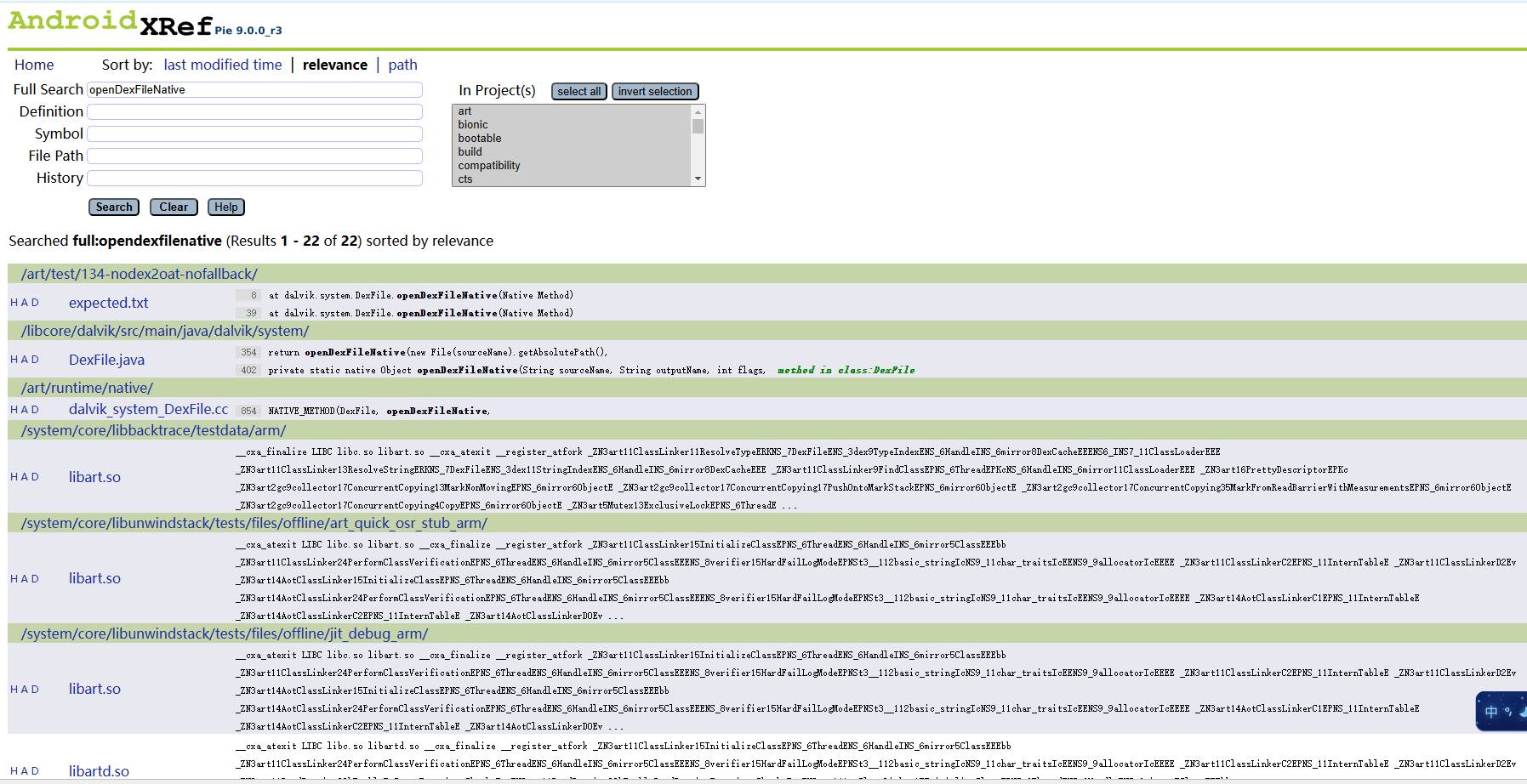Viewport: 1527px width, 784px height.
Task: Click annotate icon next to libartd.so
Action: point(25,770)
